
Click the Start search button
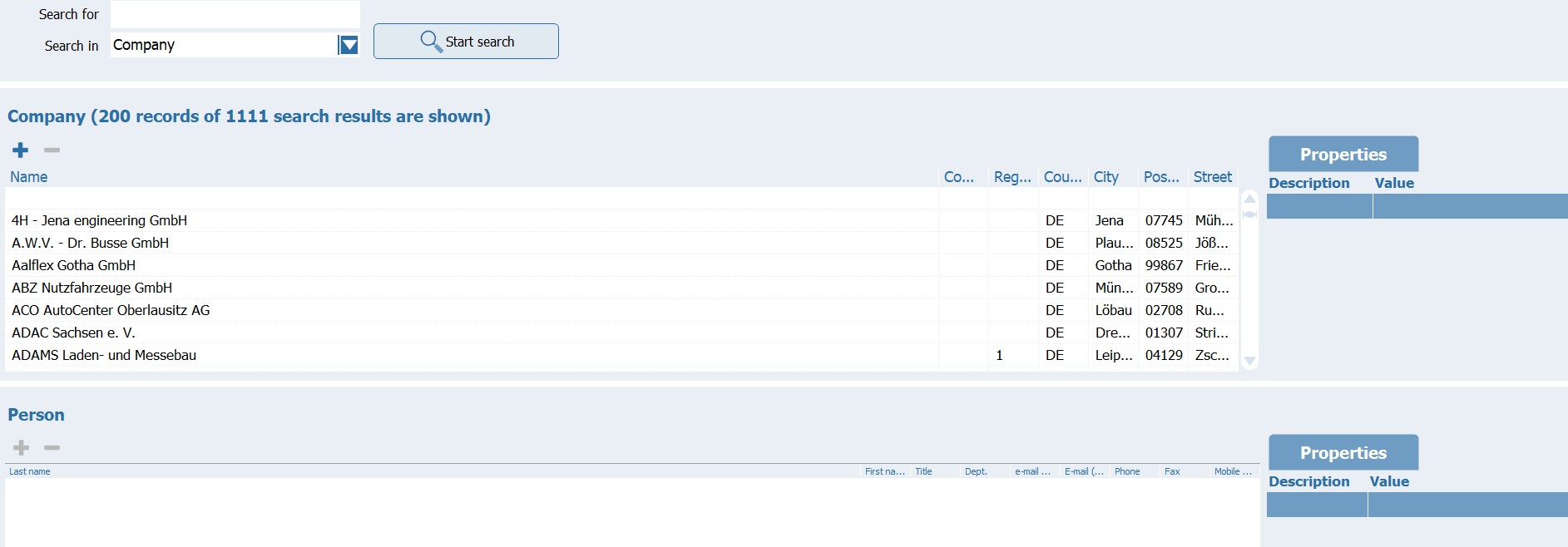(x=466, y=41)
